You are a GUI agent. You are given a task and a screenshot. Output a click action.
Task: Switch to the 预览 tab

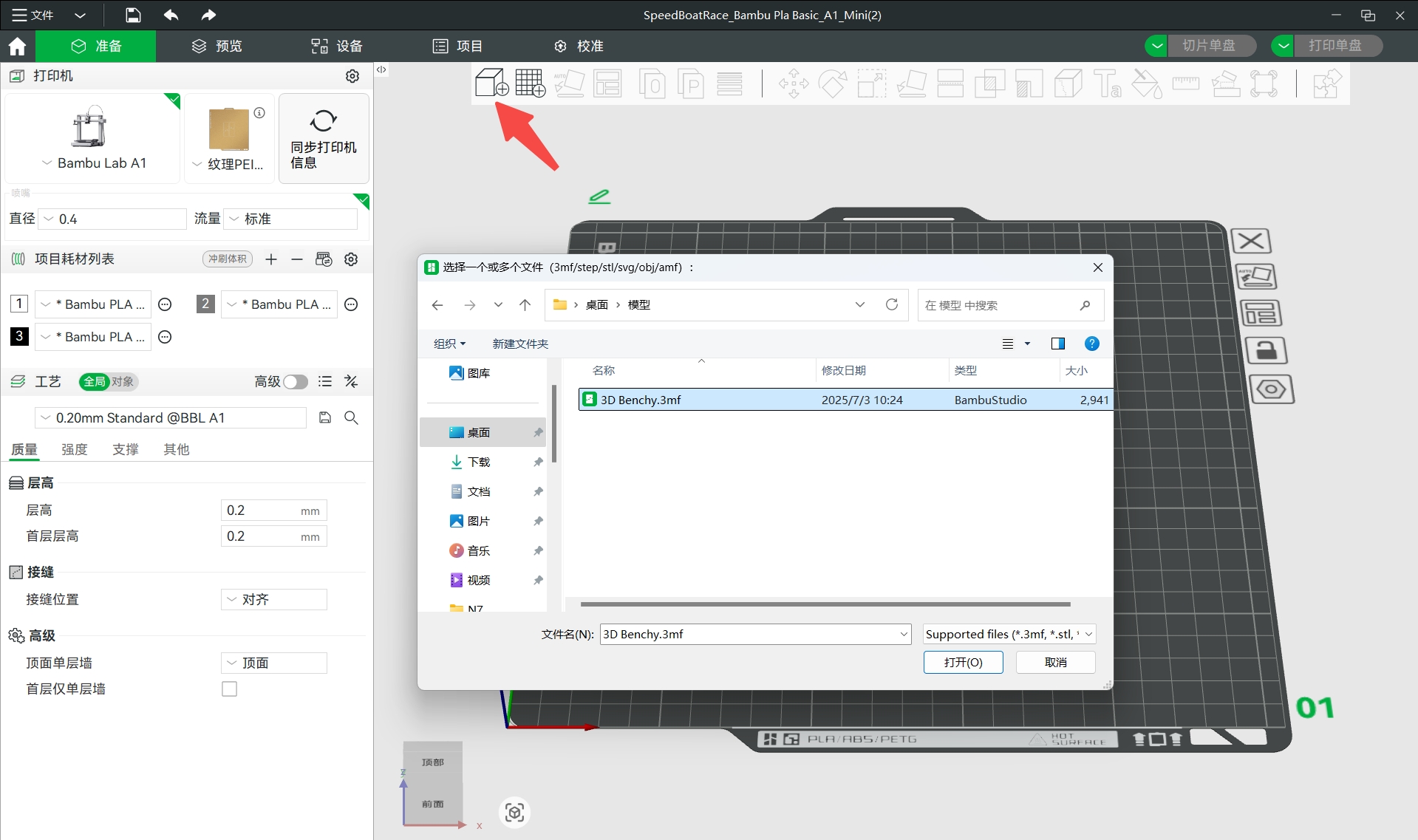coord(217,46)
